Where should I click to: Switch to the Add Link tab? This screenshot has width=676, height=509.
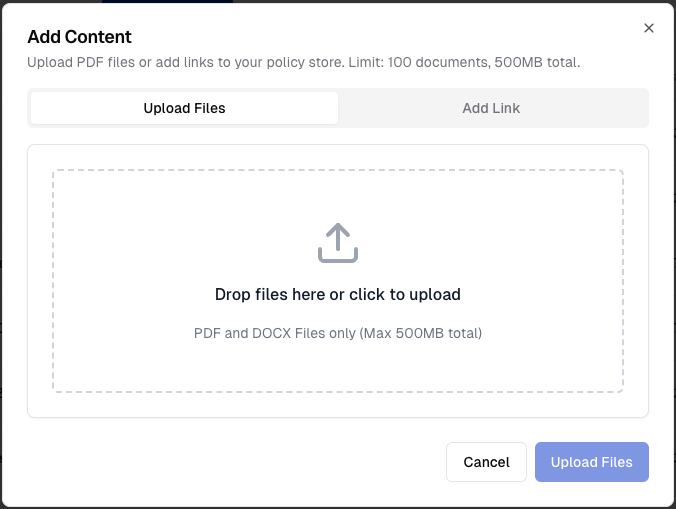tap(491, 108)
